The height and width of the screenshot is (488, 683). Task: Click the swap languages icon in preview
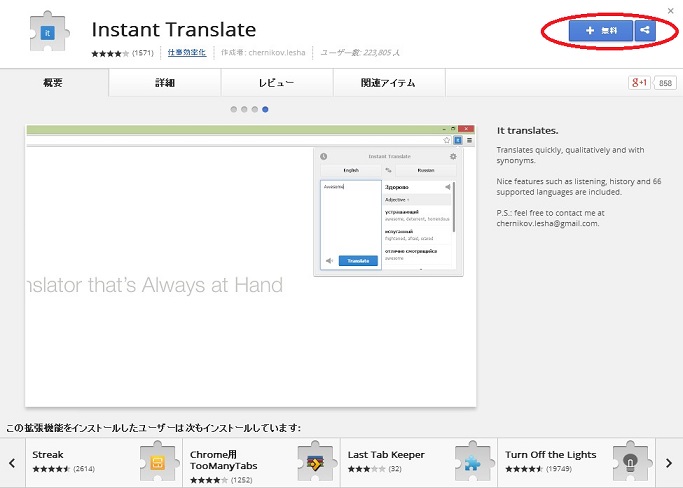click(x=389, y=170)
